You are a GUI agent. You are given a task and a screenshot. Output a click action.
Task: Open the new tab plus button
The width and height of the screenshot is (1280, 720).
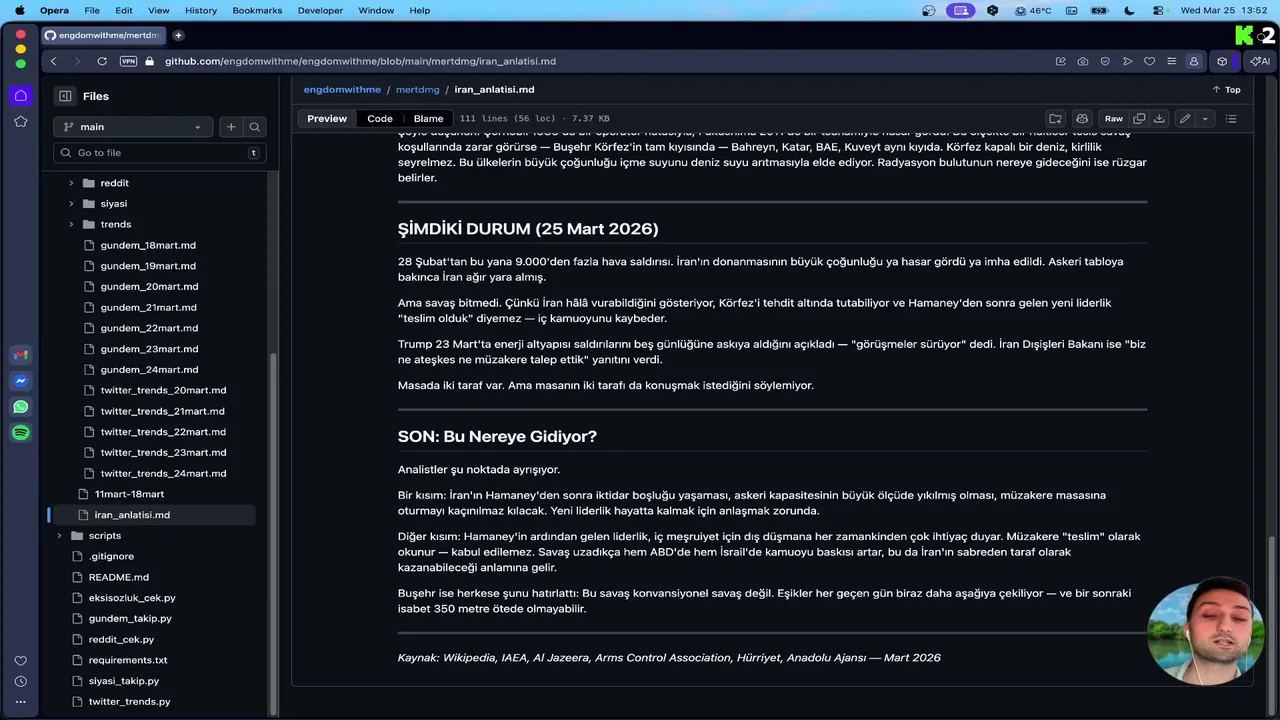coord(178,35)
